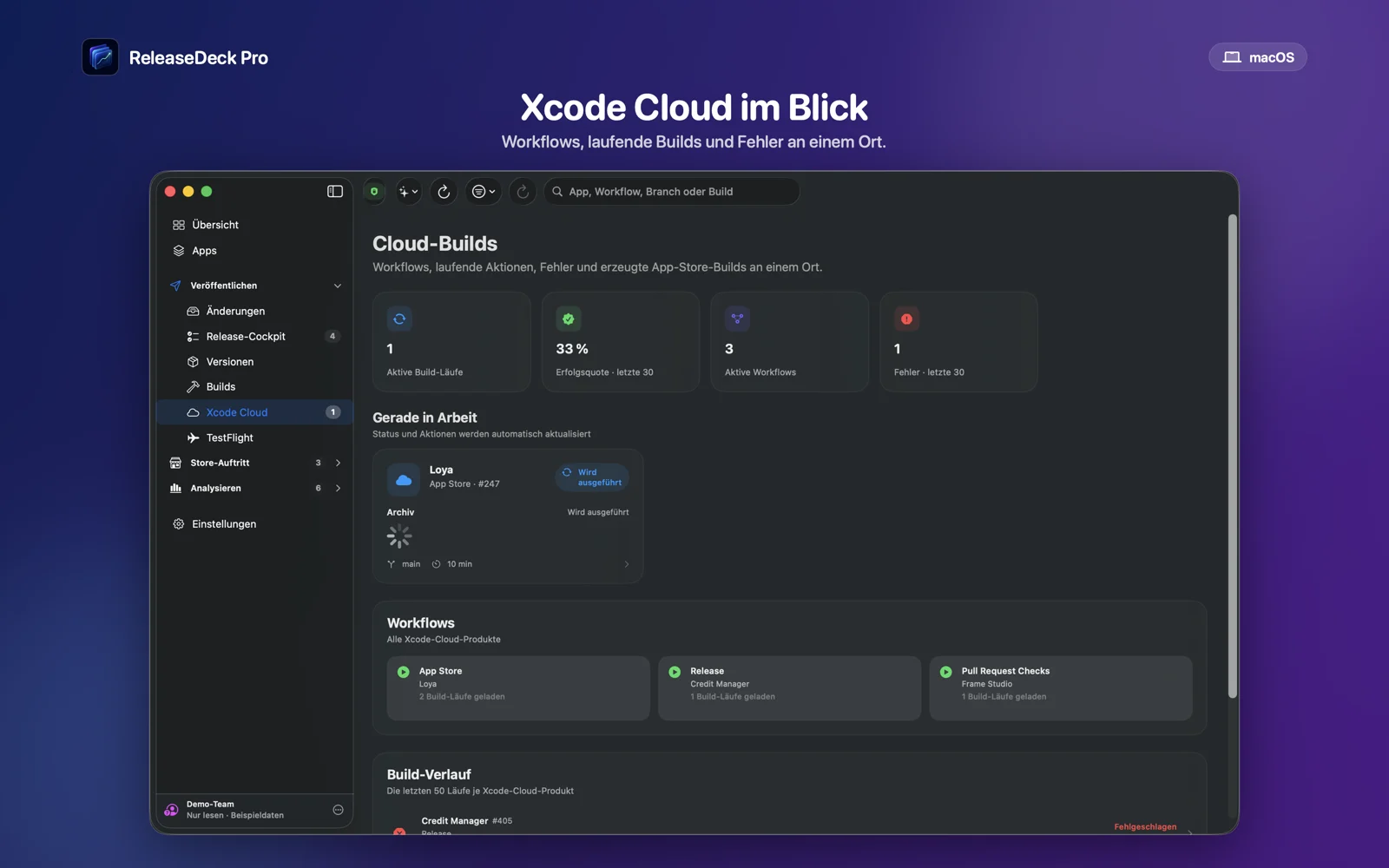Click the main branch icon

(392, 564)
